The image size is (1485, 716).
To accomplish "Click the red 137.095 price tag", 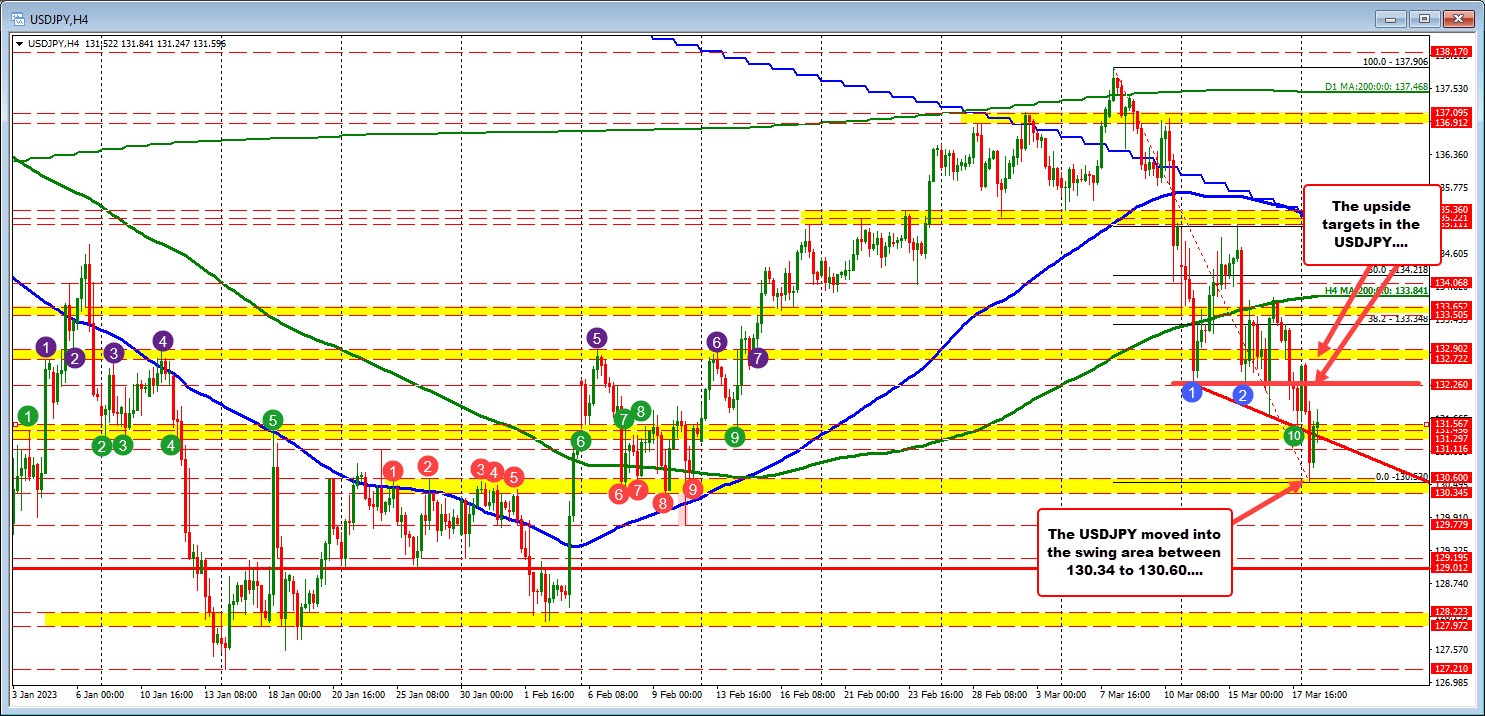I will (1450, 112).
